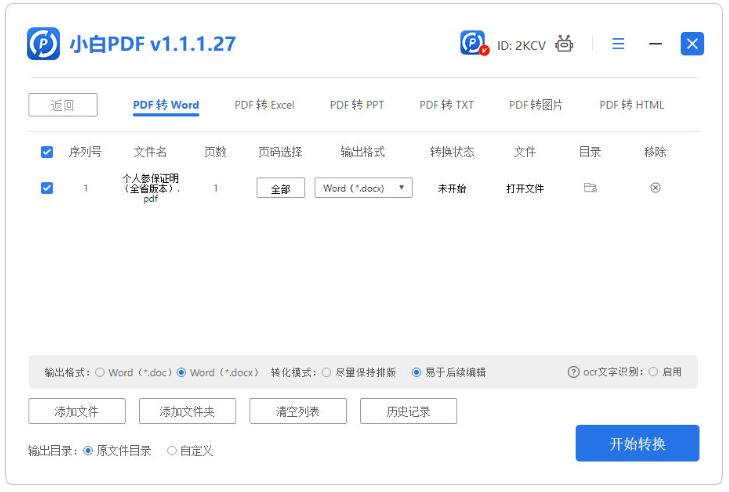
Task: Click the 未开始 status text
Action: 452,188
